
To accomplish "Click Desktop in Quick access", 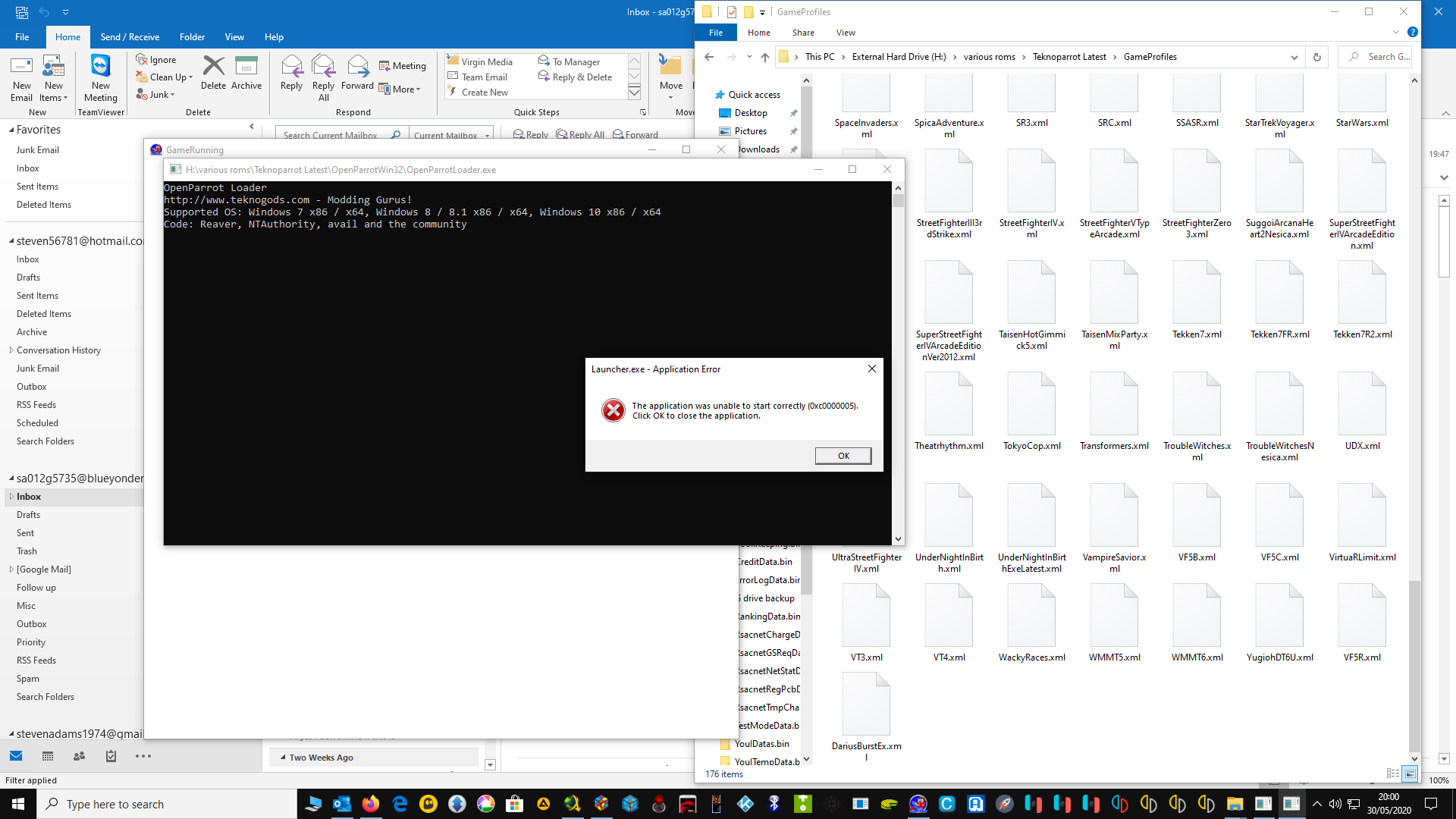I will [x=751, y=113].
